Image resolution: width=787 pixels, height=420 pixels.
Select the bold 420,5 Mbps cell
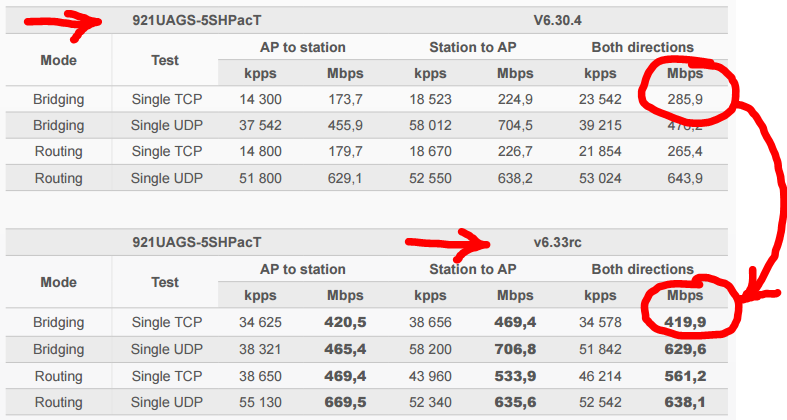(344, 323)
